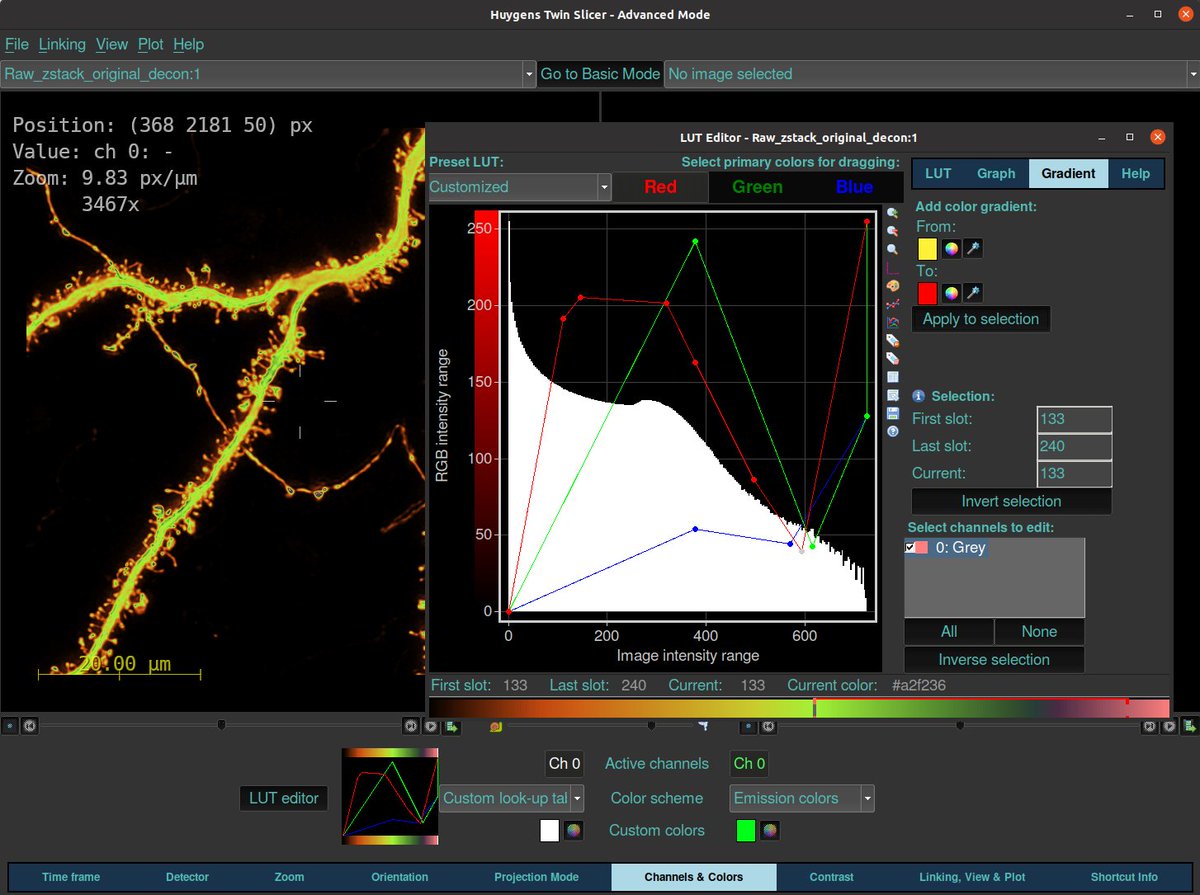1200x895 pixels.
Task: Open the Preset LUT Customized dropdown
Action: tap(520, 187)
